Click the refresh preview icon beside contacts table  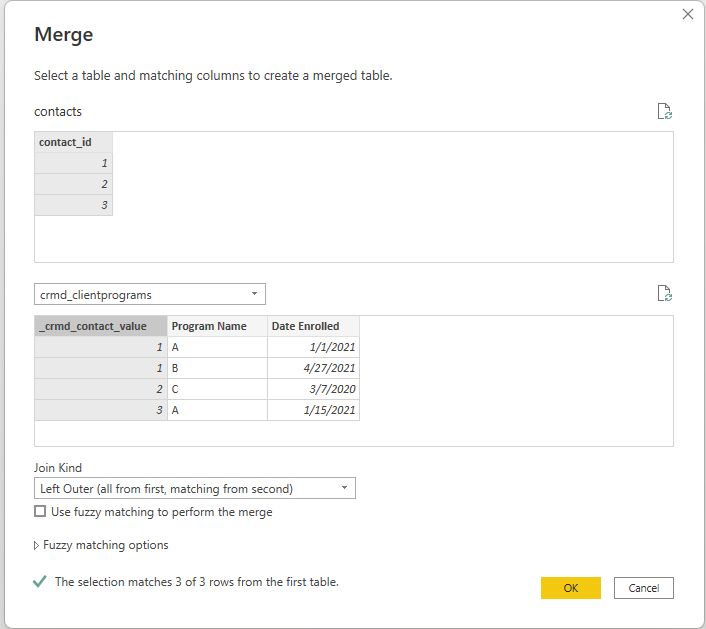click(x=665, y=111)
